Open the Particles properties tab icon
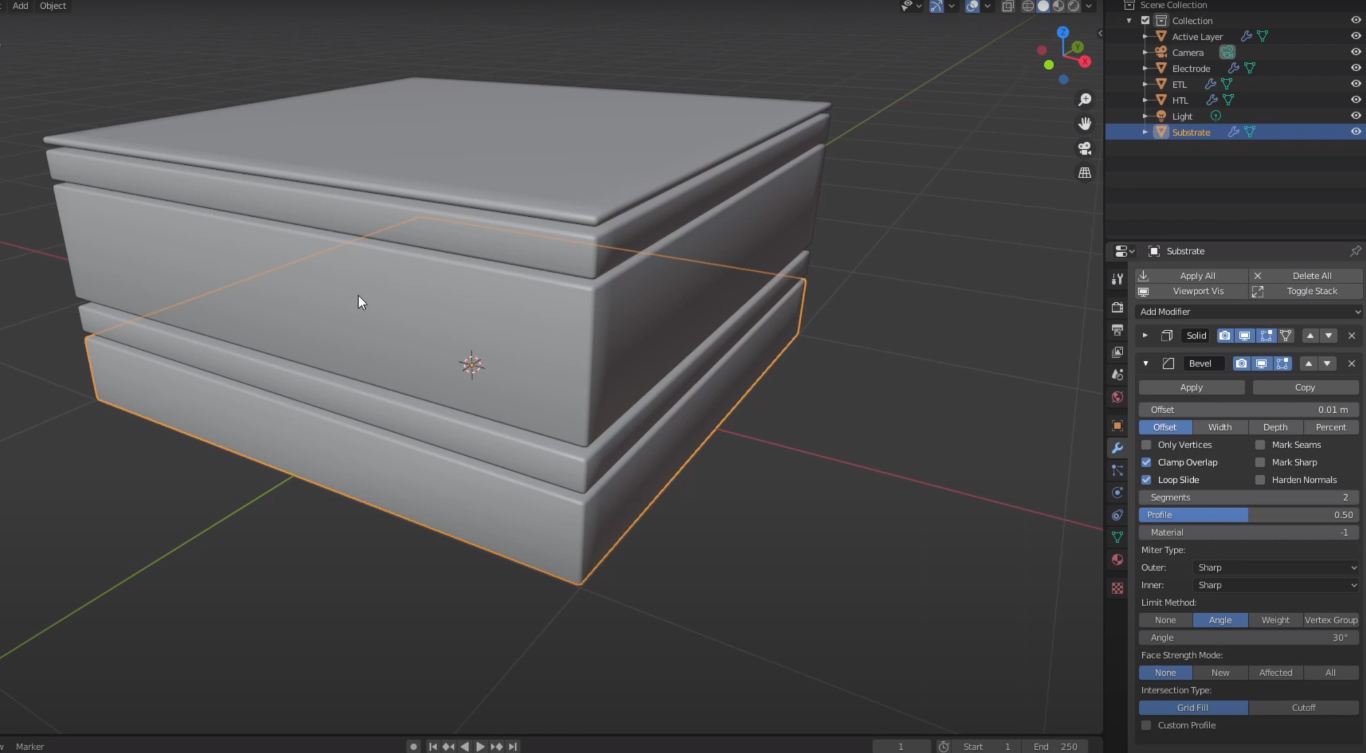The width and height of the screenshot is (1366, 753). [x=1118, y=470]
